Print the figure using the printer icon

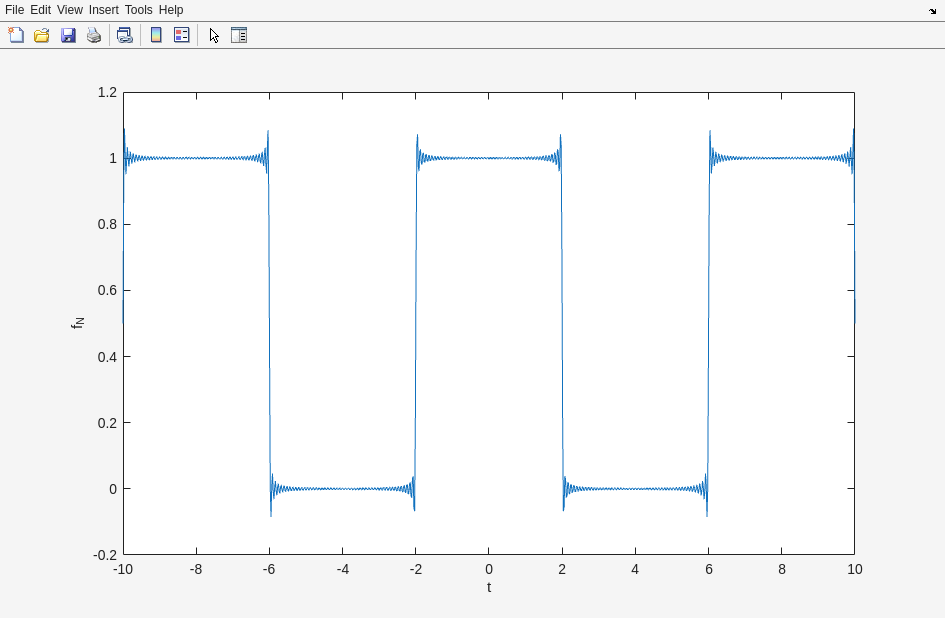pos(94,35)
